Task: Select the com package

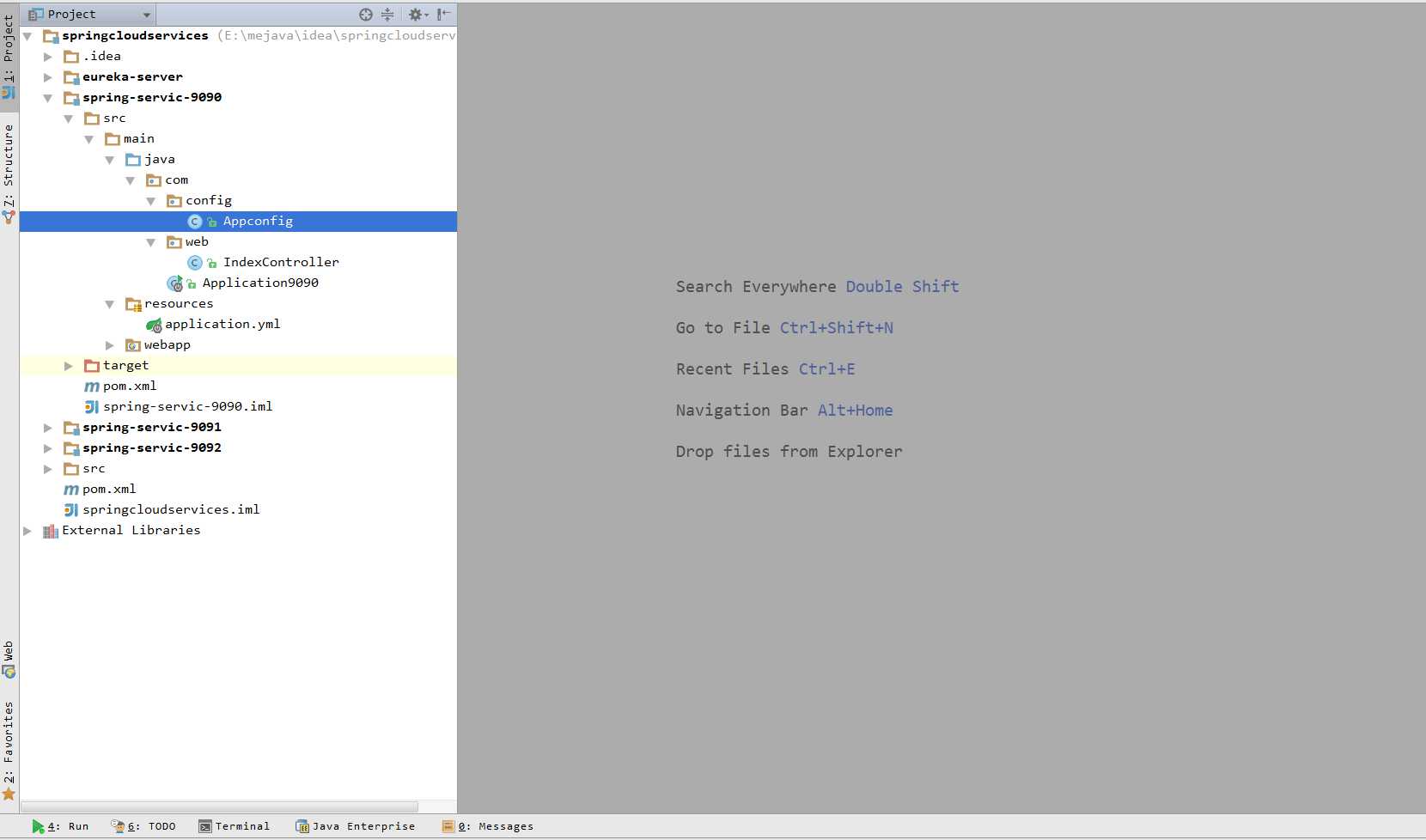Action: tap(176, 180)
